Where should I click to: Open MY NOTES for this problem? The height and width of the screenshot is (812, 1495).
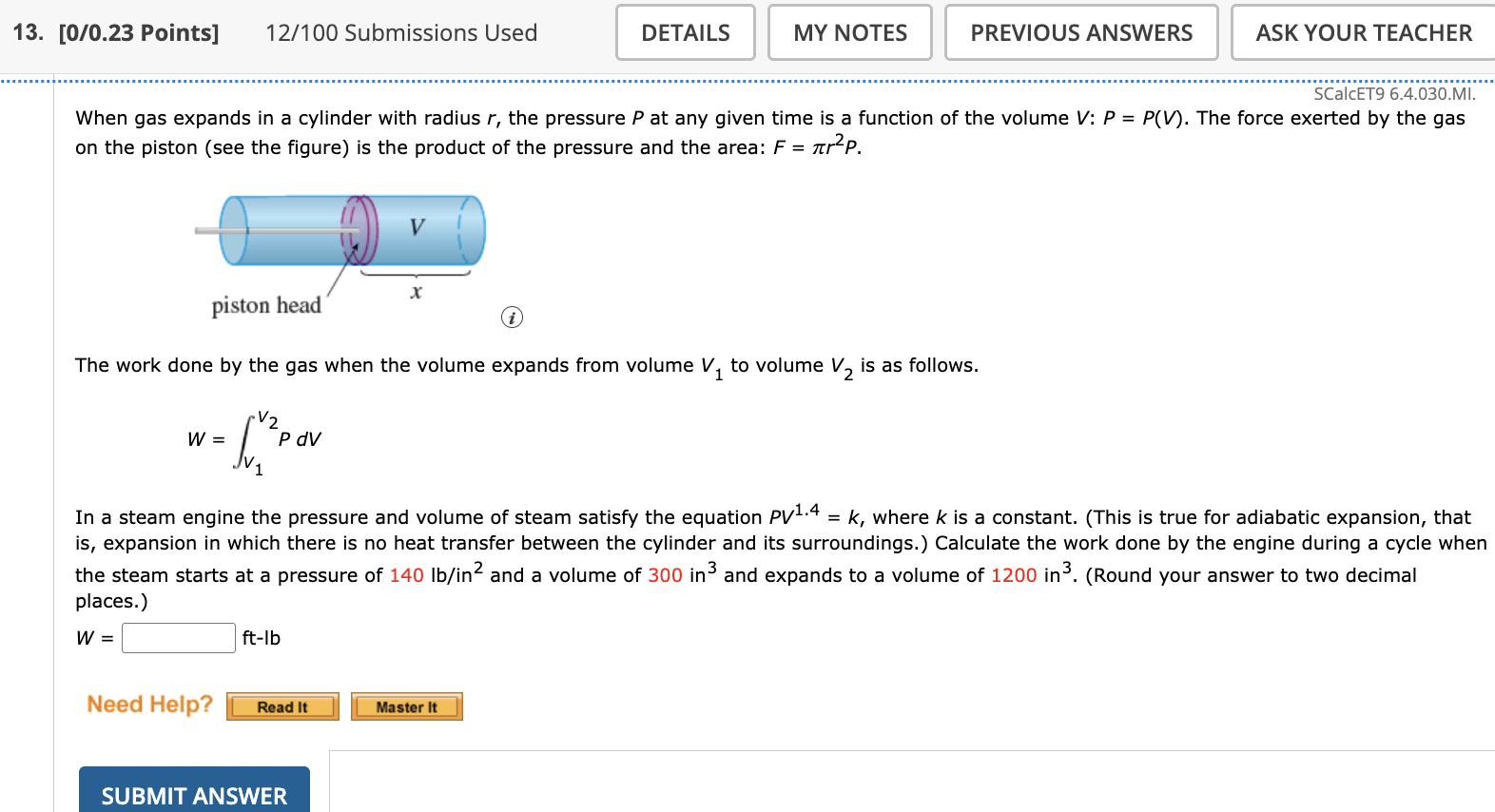click(x=849, y=31)
